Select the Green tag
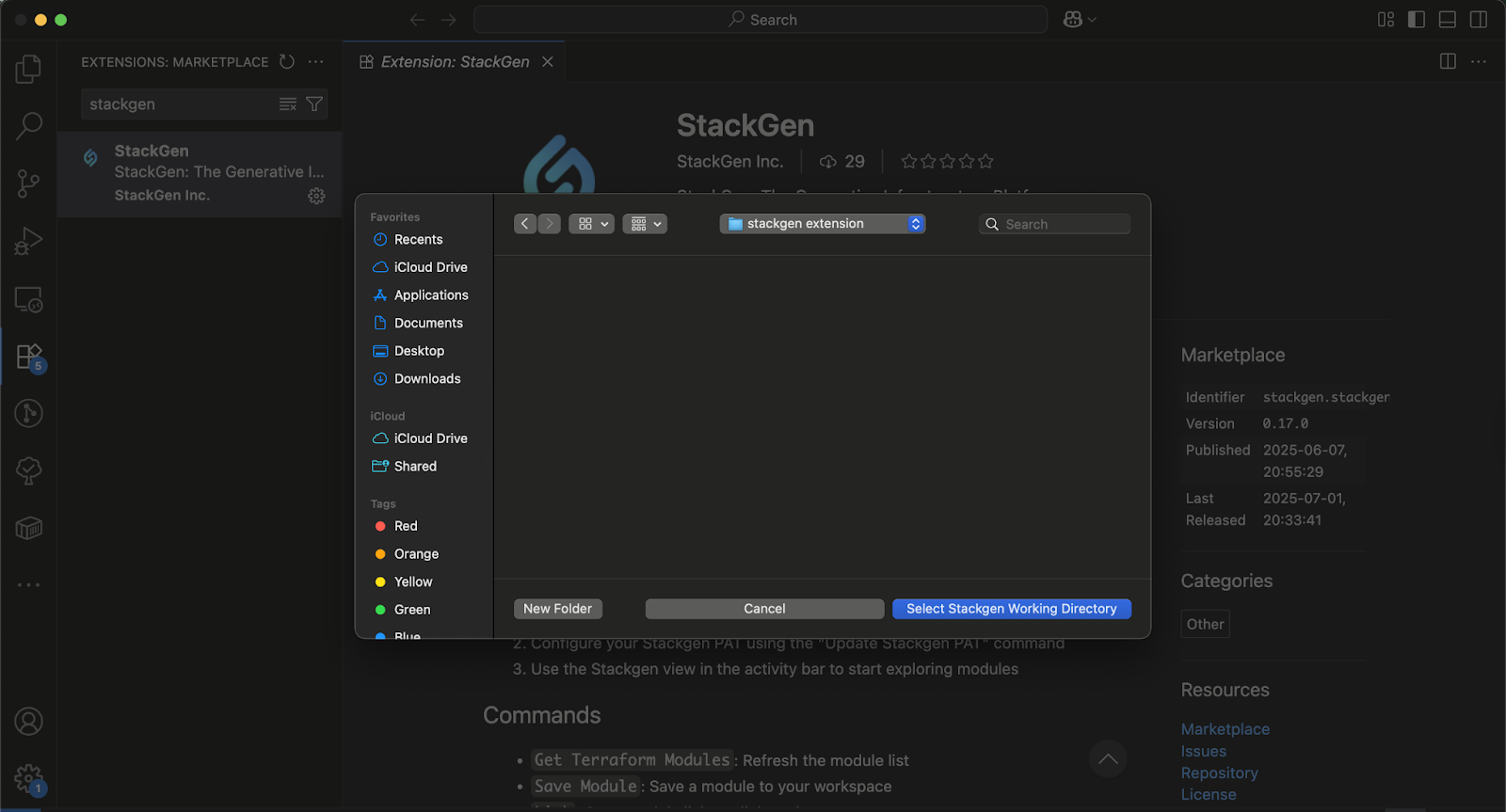 pyautogui.click(x=402, y=610)
